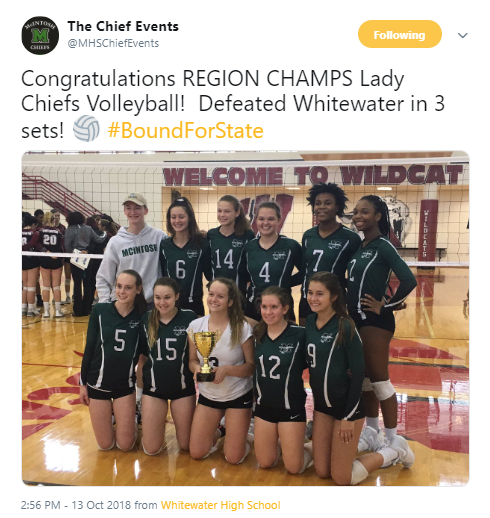The image size is (490, 518).
Task: Click the WELCOME TO WILDCAT wall banner
Action: 313,175
